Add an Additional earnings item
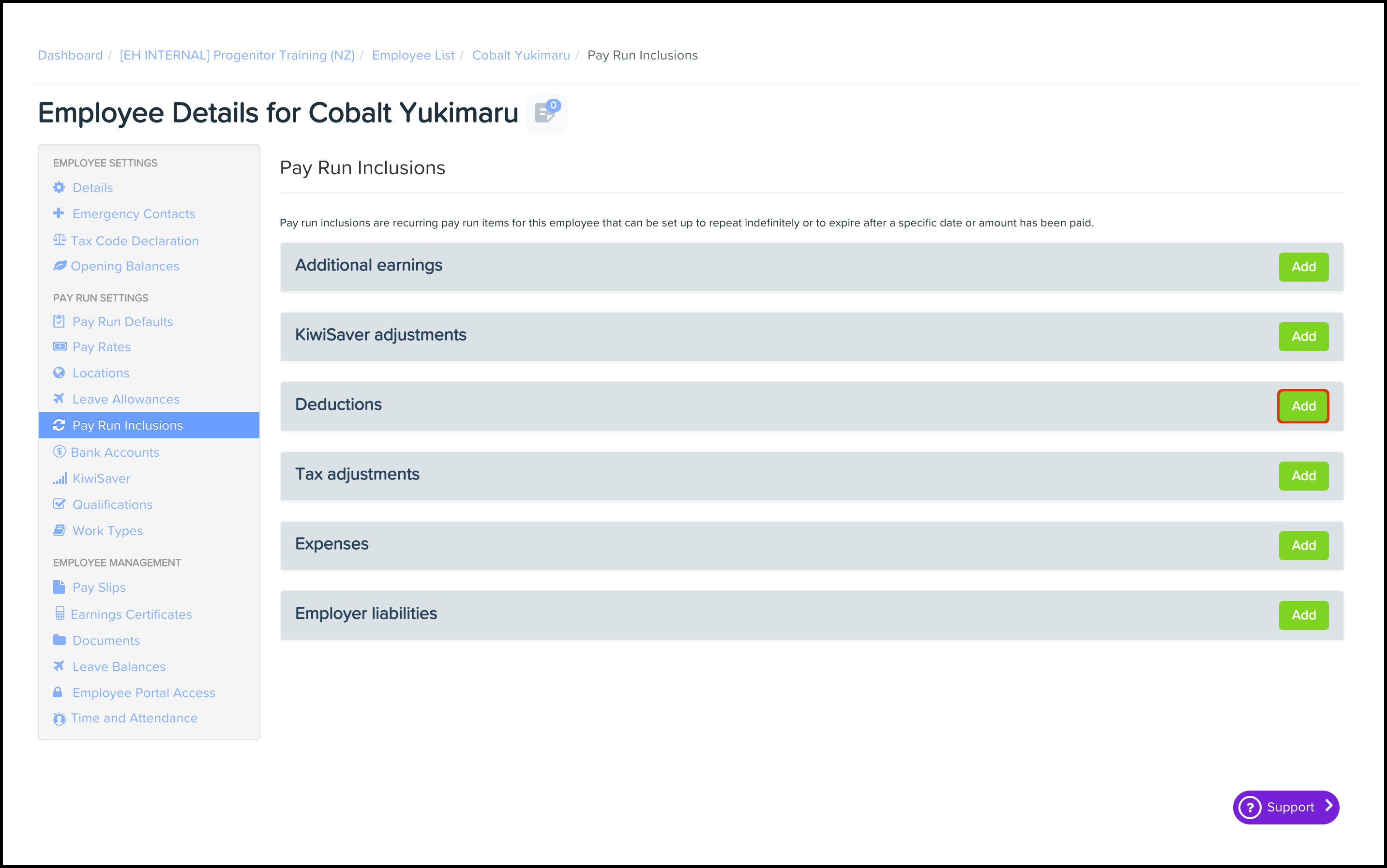This screenshot has height=868, width=1387. coord(1303,267)
